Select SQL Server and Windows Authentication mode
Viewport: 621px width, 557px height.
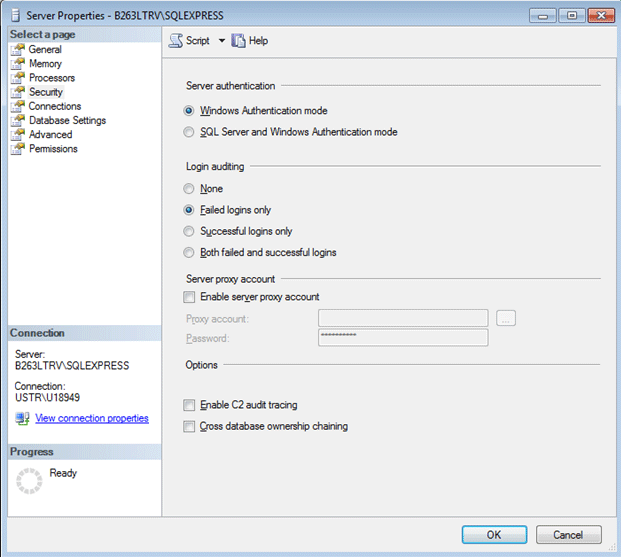tap(190, 132)
